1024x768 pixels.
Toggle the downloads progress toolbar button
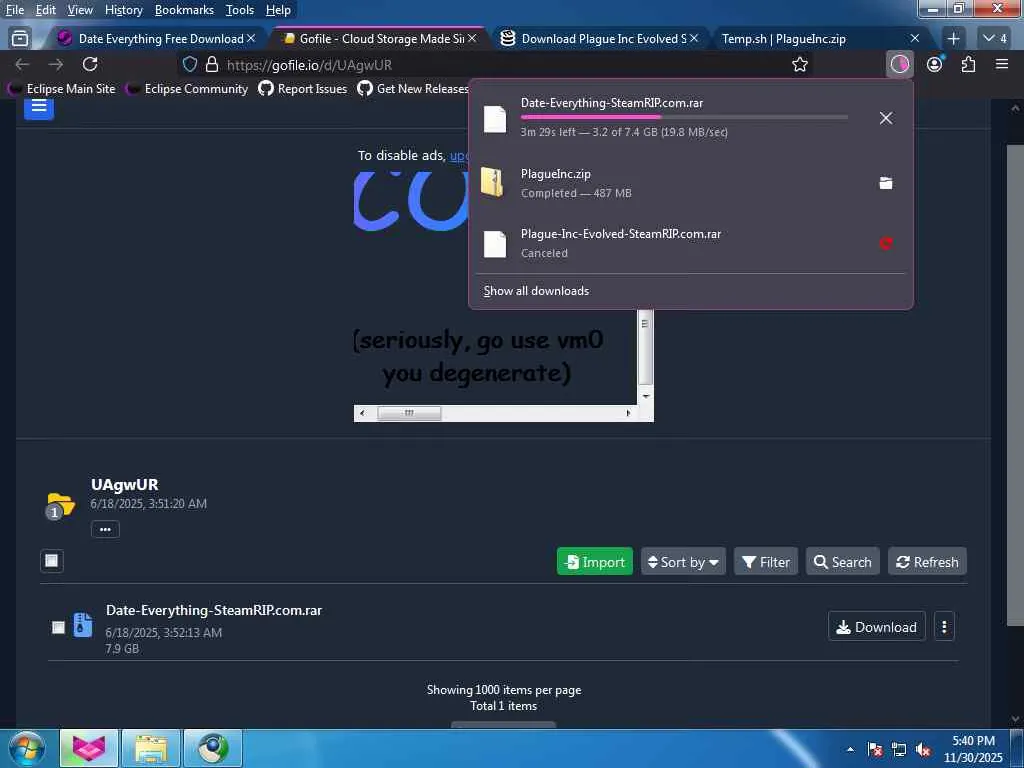[x=899, y=64]
